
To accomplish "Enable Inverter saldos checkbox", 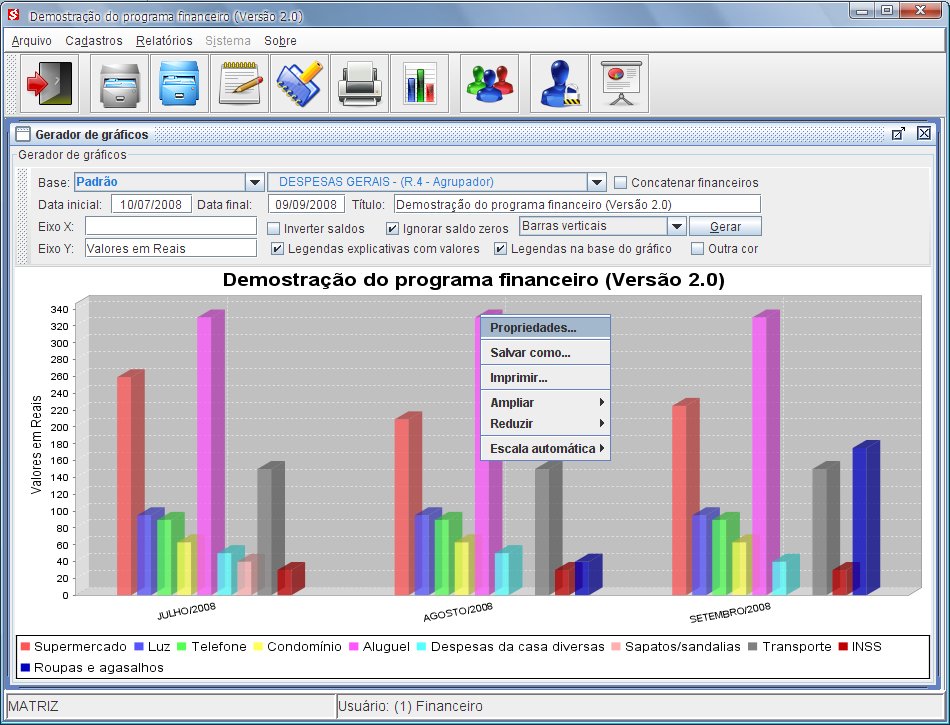I will [273, 228].
